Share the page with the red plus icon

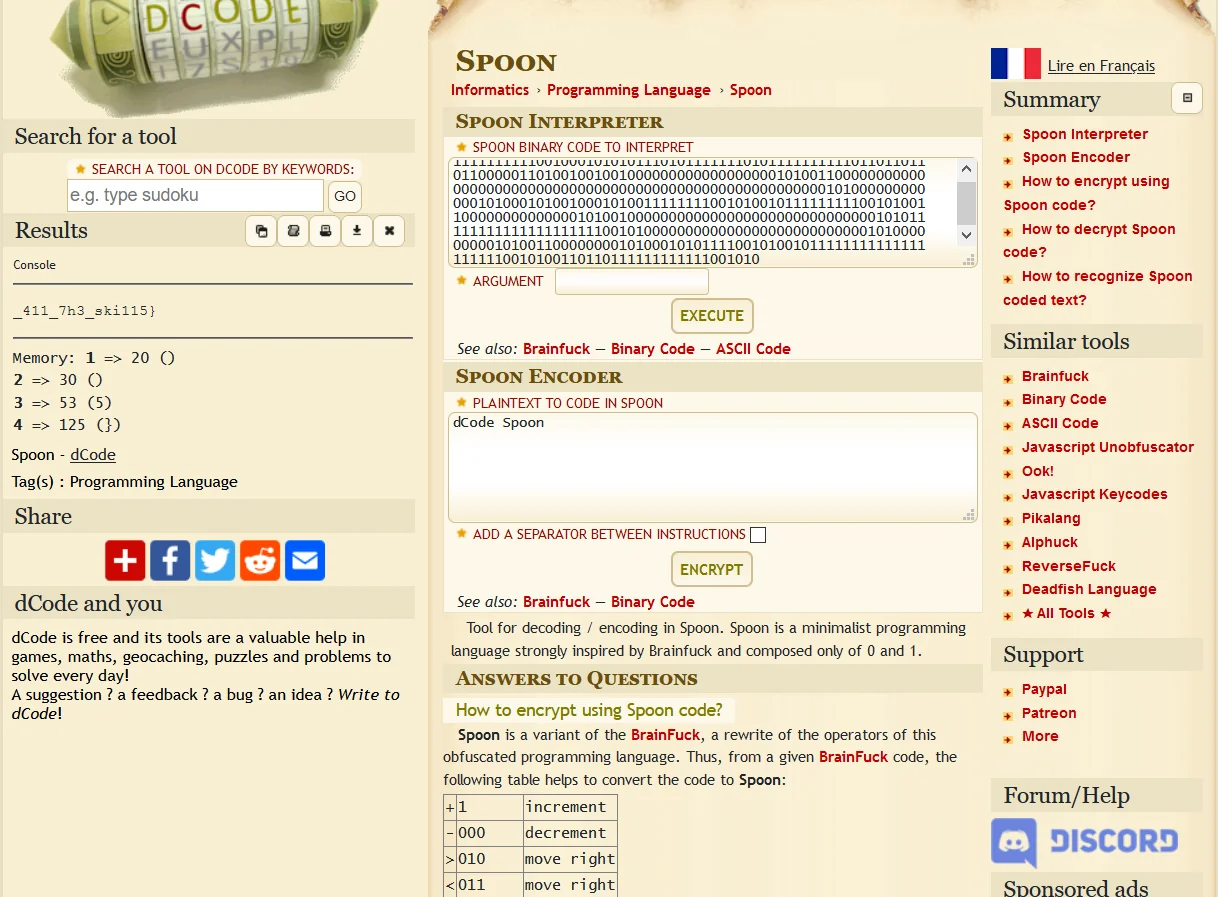pyautogui.click(x=125, y=561)
